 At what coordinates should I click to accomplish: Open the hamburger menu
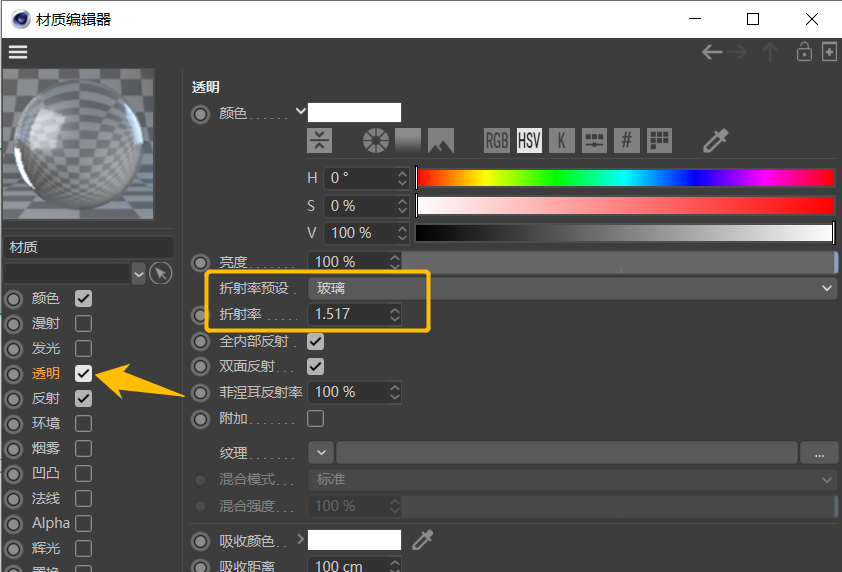[18, 52]
